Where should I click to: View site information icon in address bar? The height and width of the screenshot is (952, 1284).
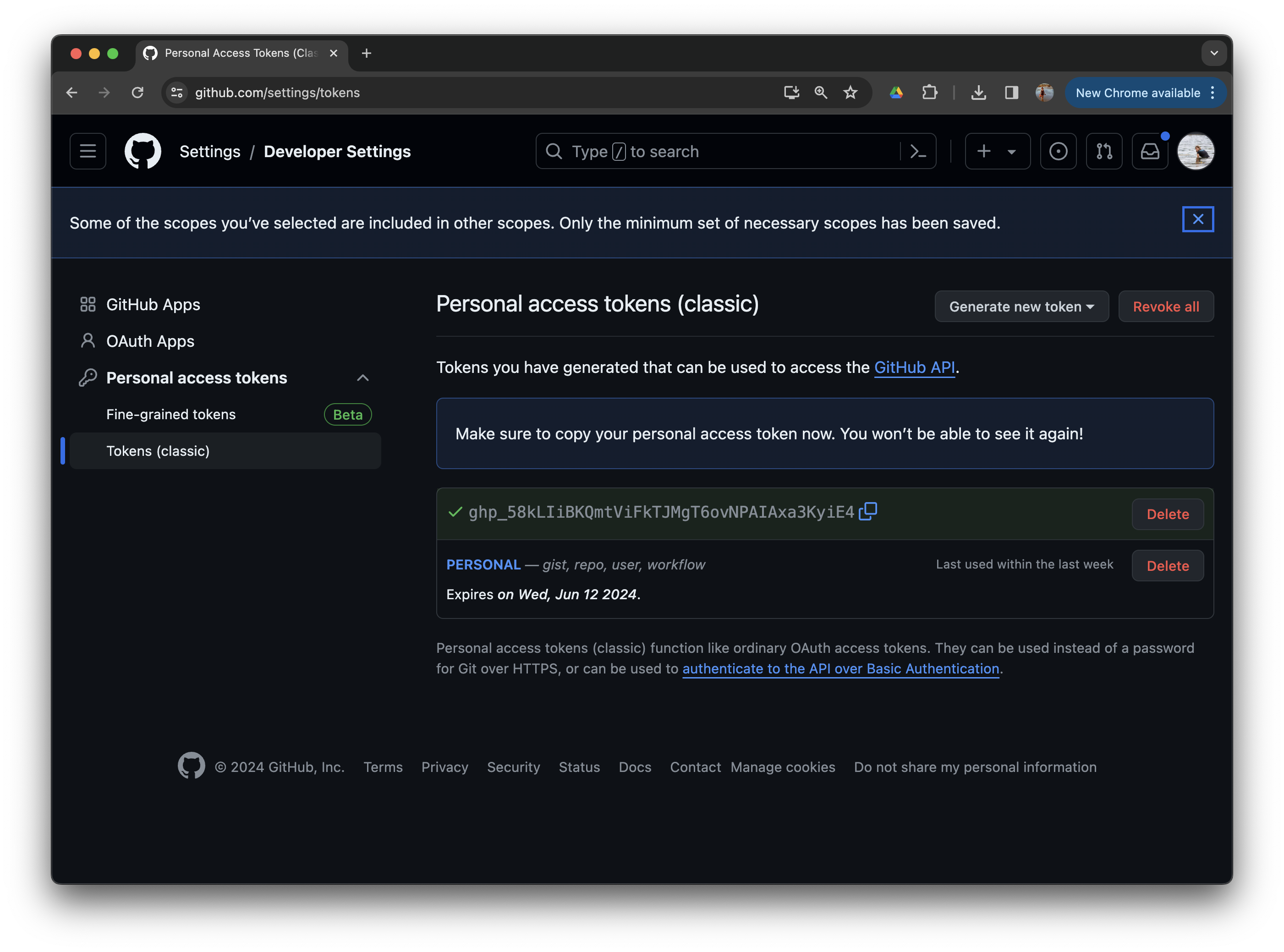(x=177, y=93)
